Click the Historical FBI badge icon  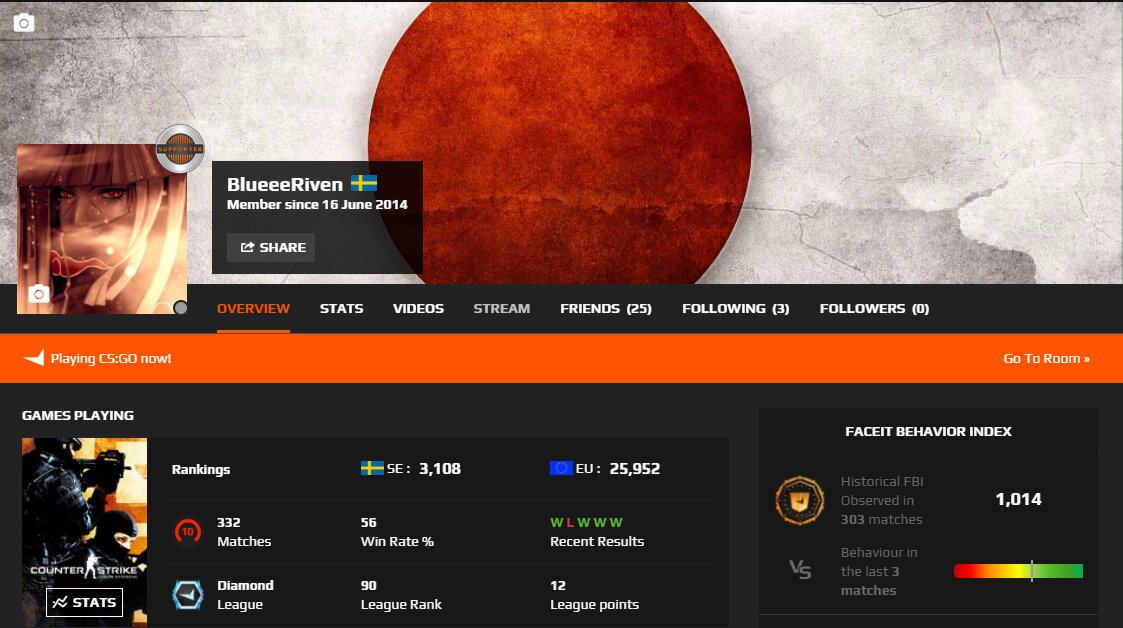(x=799, y=500)
